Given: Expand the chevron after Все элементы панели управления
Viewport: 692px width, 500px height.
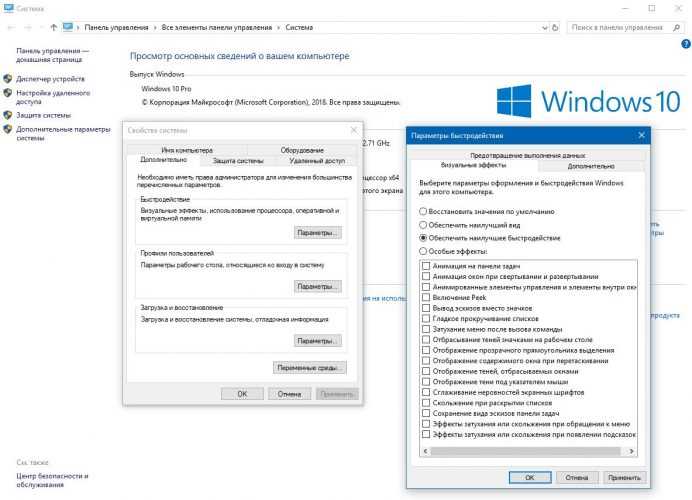Looking at the screenshot, I should point(278,27).
